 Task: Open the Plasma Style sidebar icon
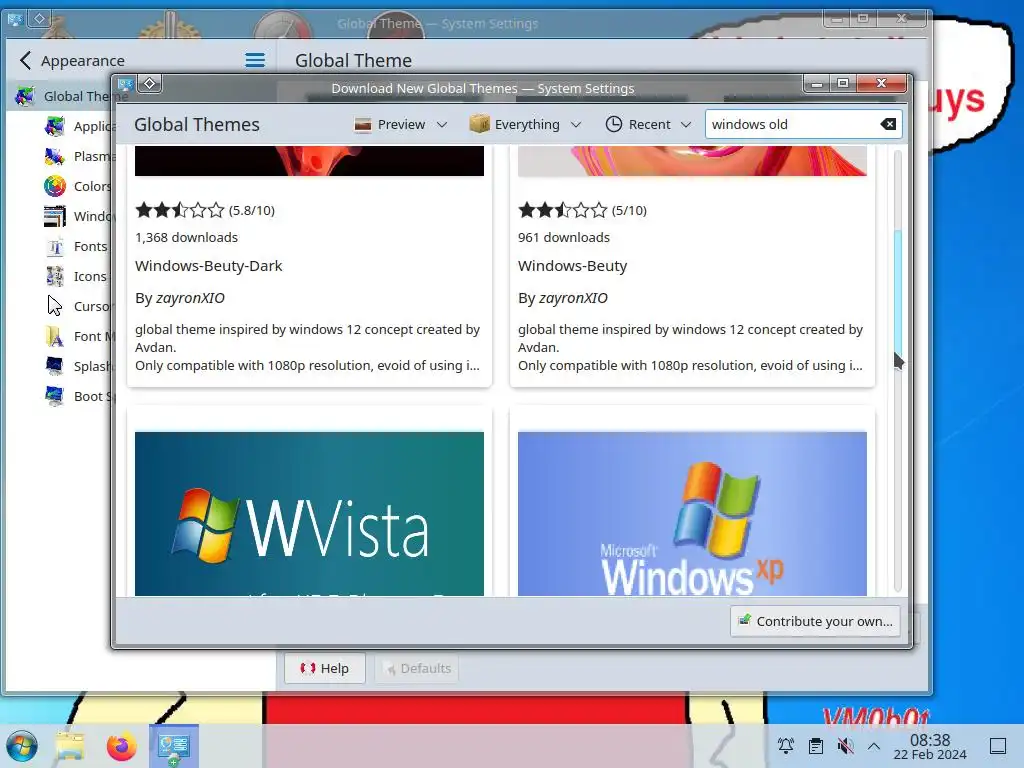click(55, 156)
